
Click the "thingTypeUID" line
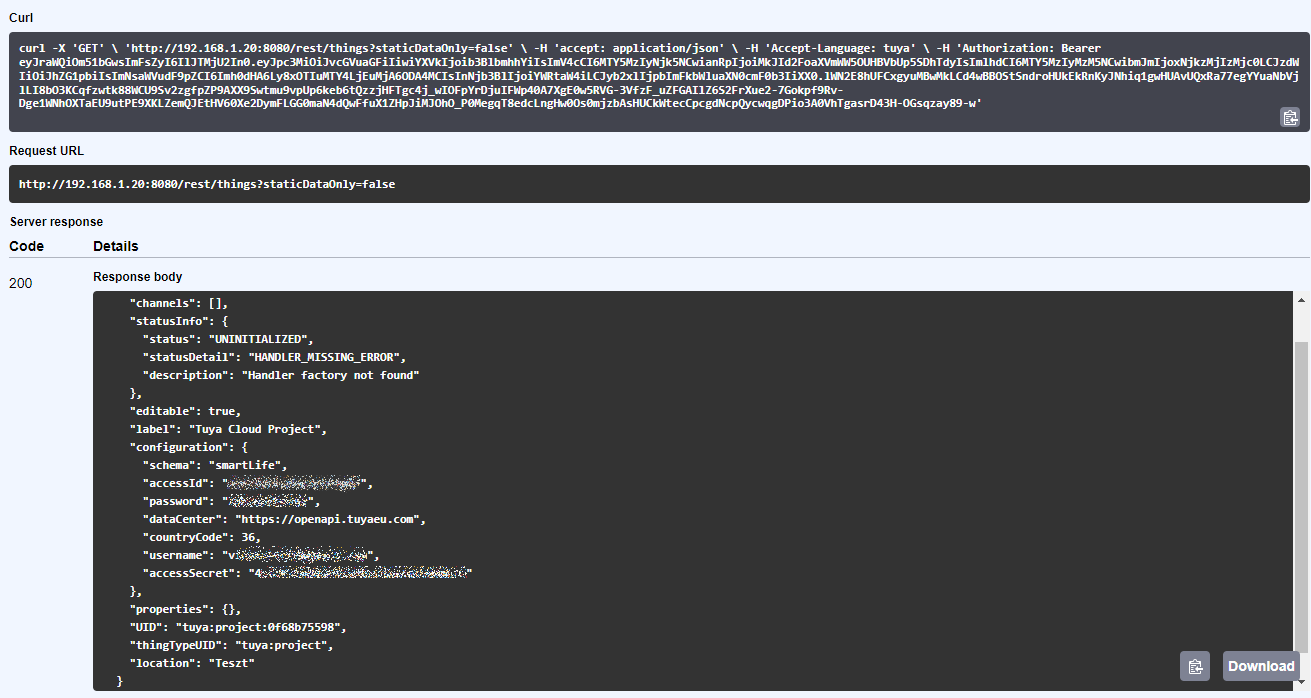pyautogui.click(x=231, y=645)
